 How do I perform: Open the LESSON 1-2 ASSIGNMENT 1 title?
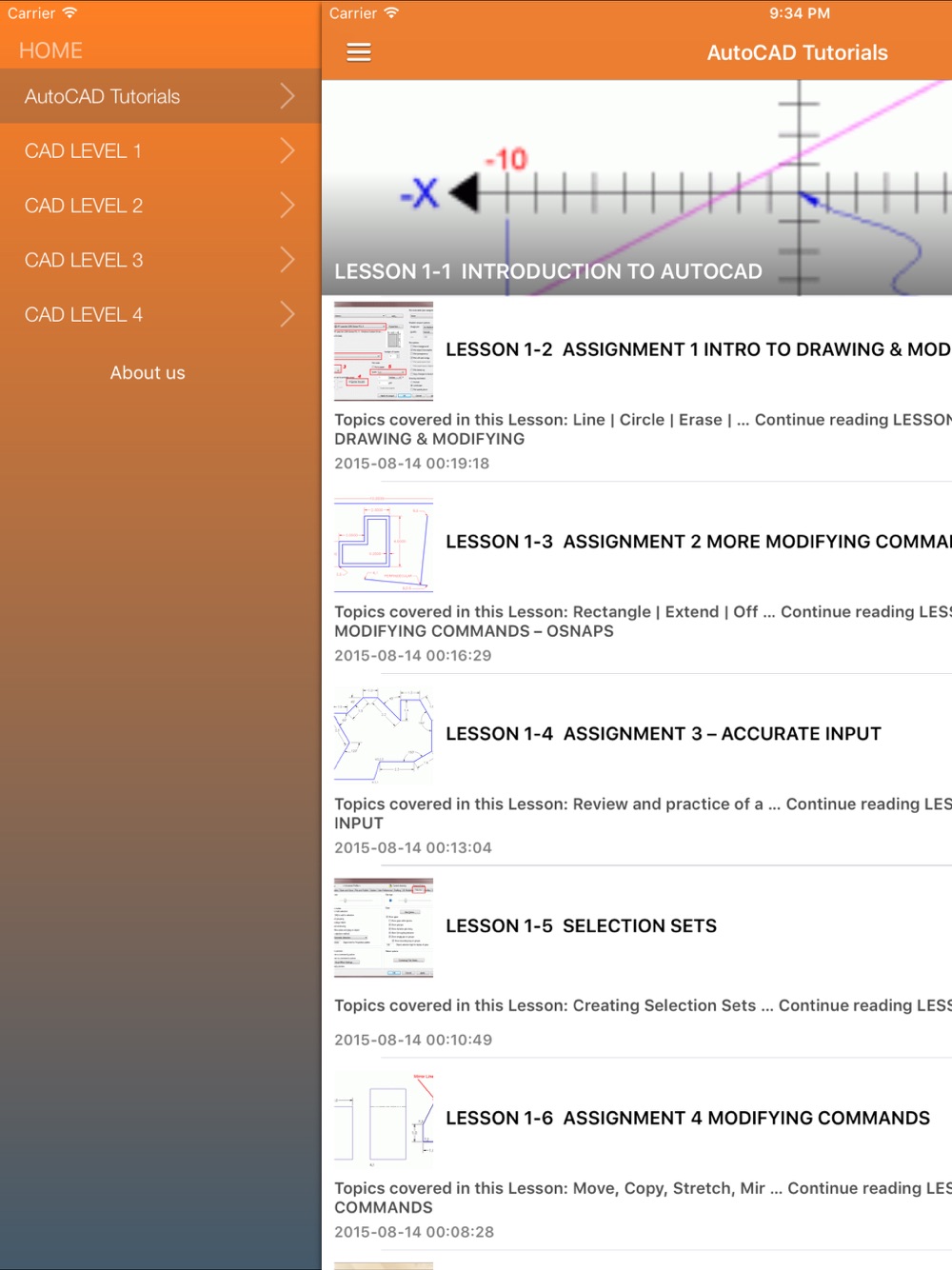point(699,349)
